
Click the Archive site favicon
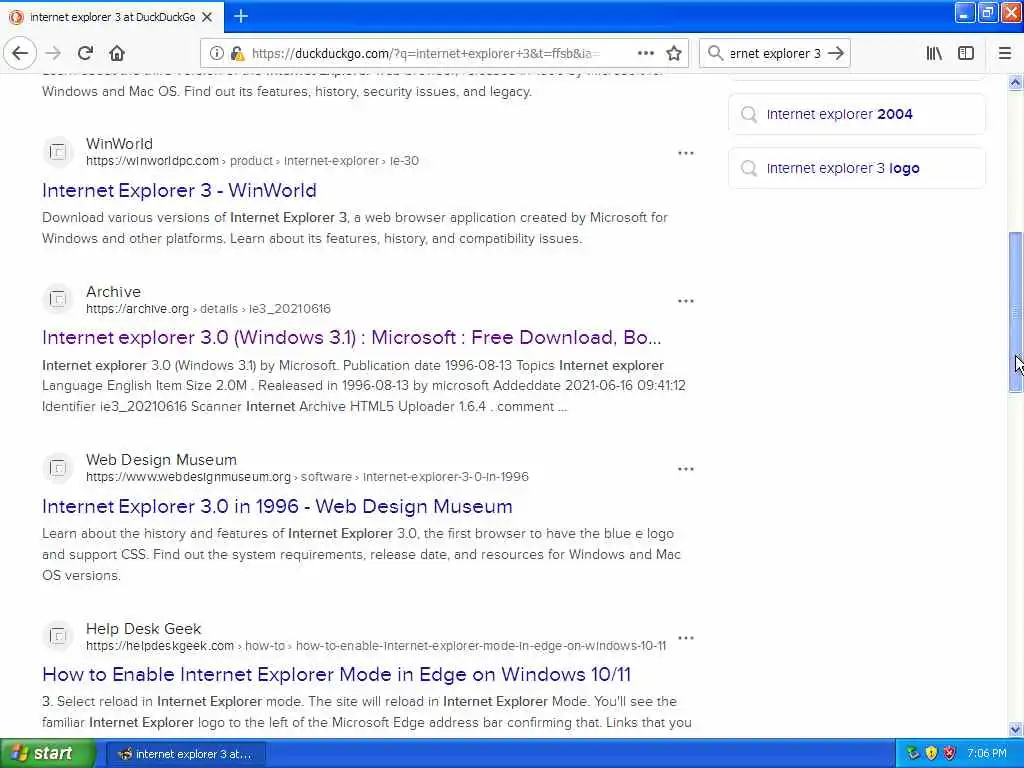[x=57, y=300]
